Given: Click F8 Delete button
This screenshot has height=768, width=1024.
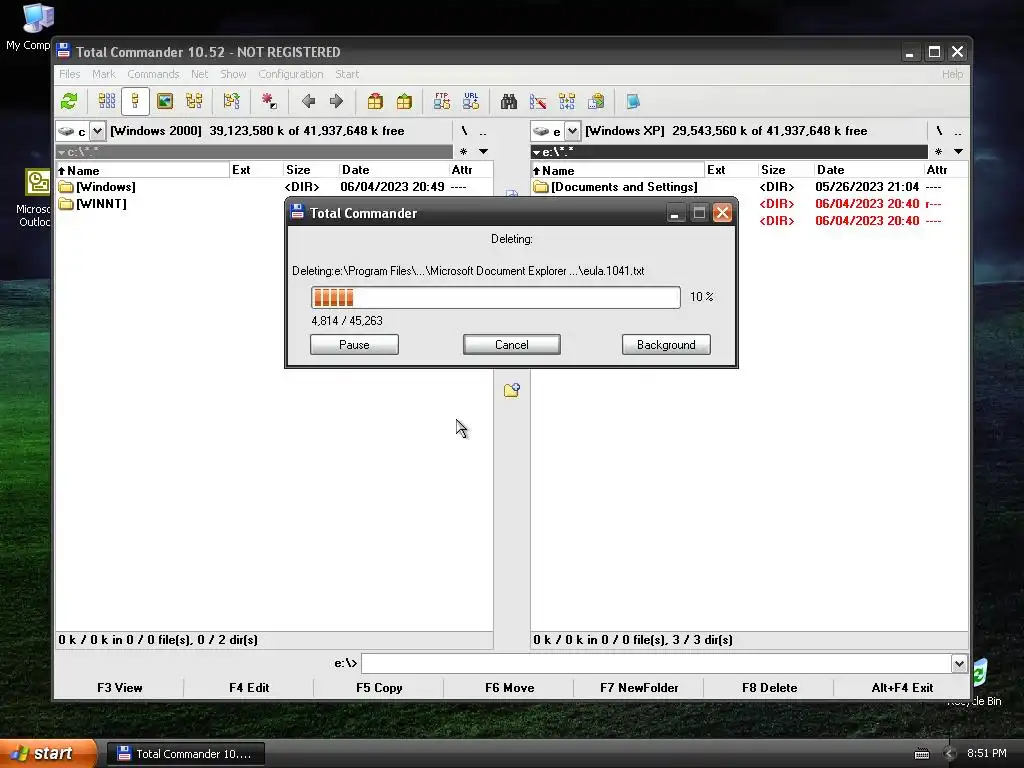Looking at the screenshot, I should (x=769, y=688).
